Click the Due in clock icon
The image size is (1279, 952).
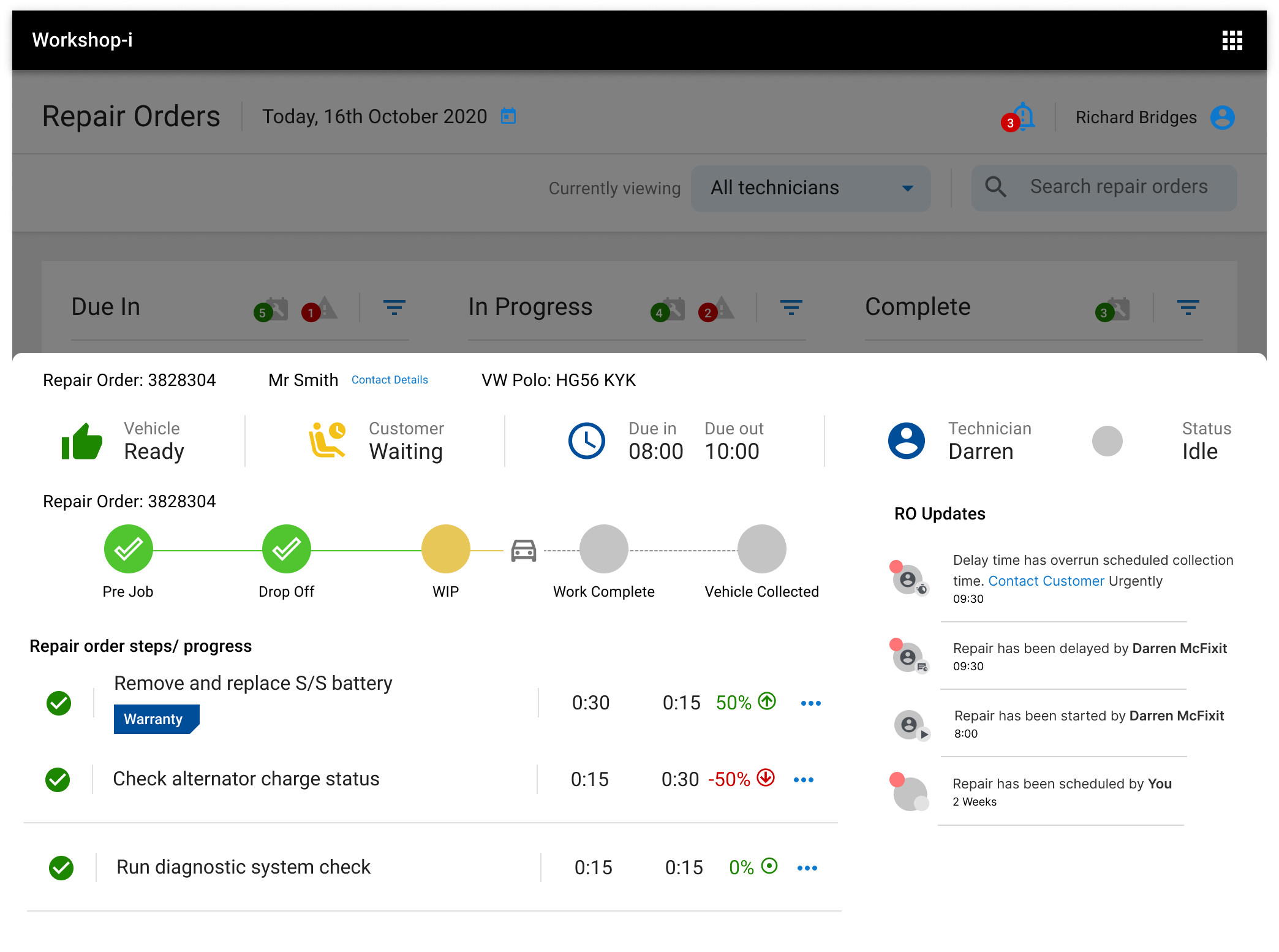coord(586,440)
